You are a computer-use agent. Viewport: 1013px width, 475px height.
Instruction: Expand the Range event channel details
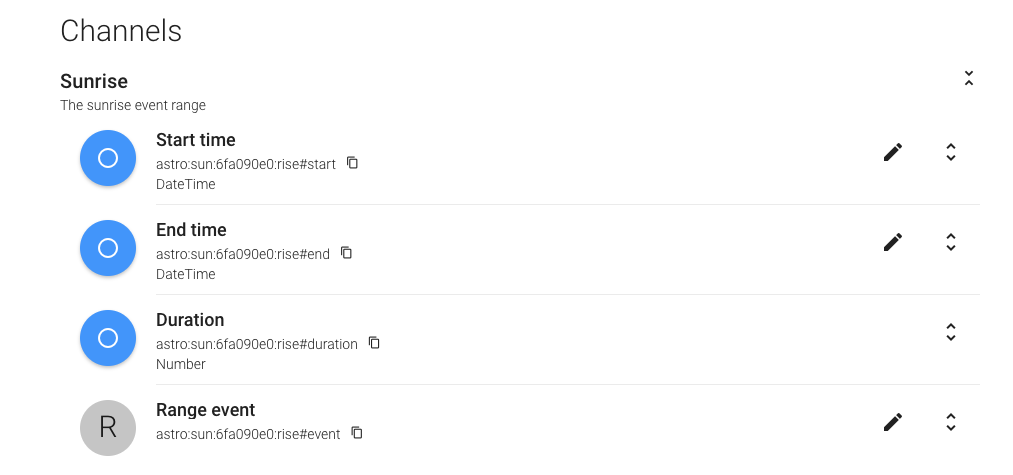coord(951,422)
